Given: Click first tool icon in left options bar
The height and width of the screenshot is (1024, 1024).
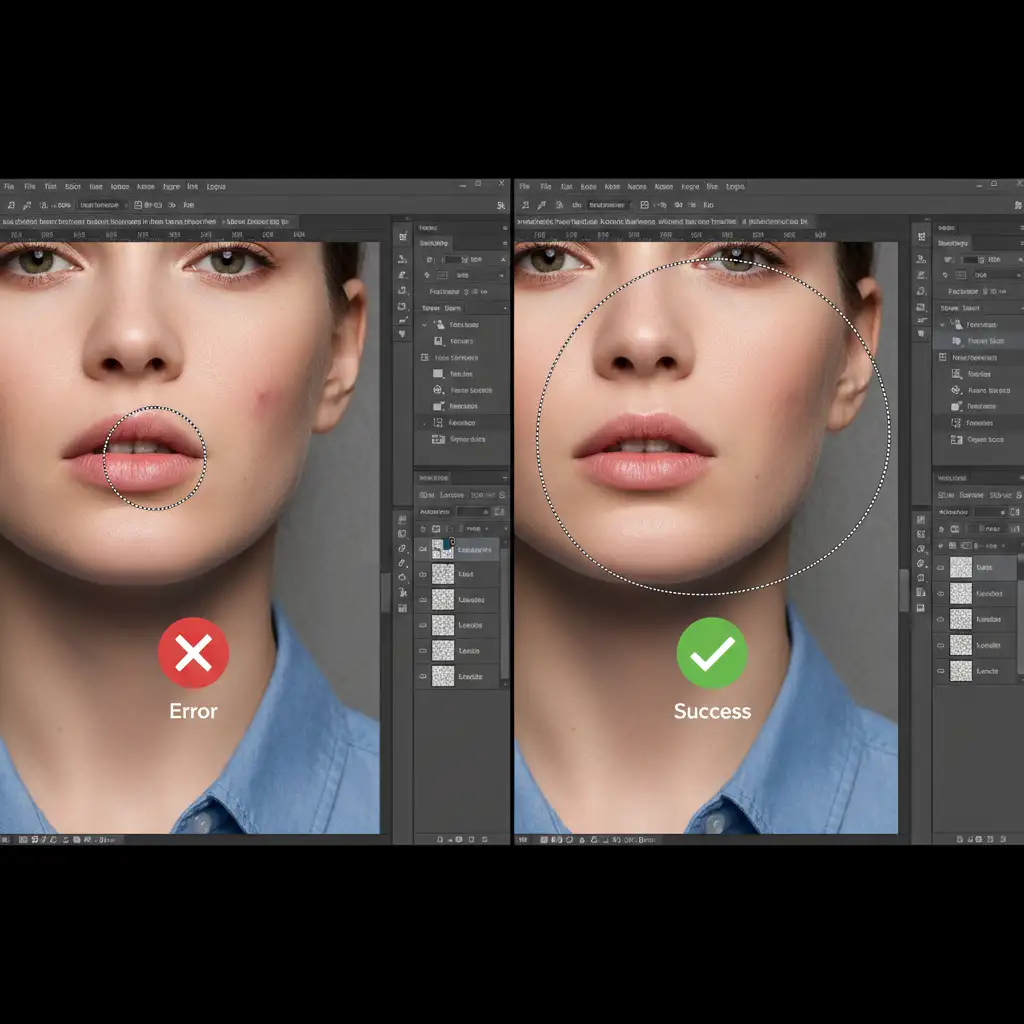Looking at the screenshot, I should [x=10, y=204].
